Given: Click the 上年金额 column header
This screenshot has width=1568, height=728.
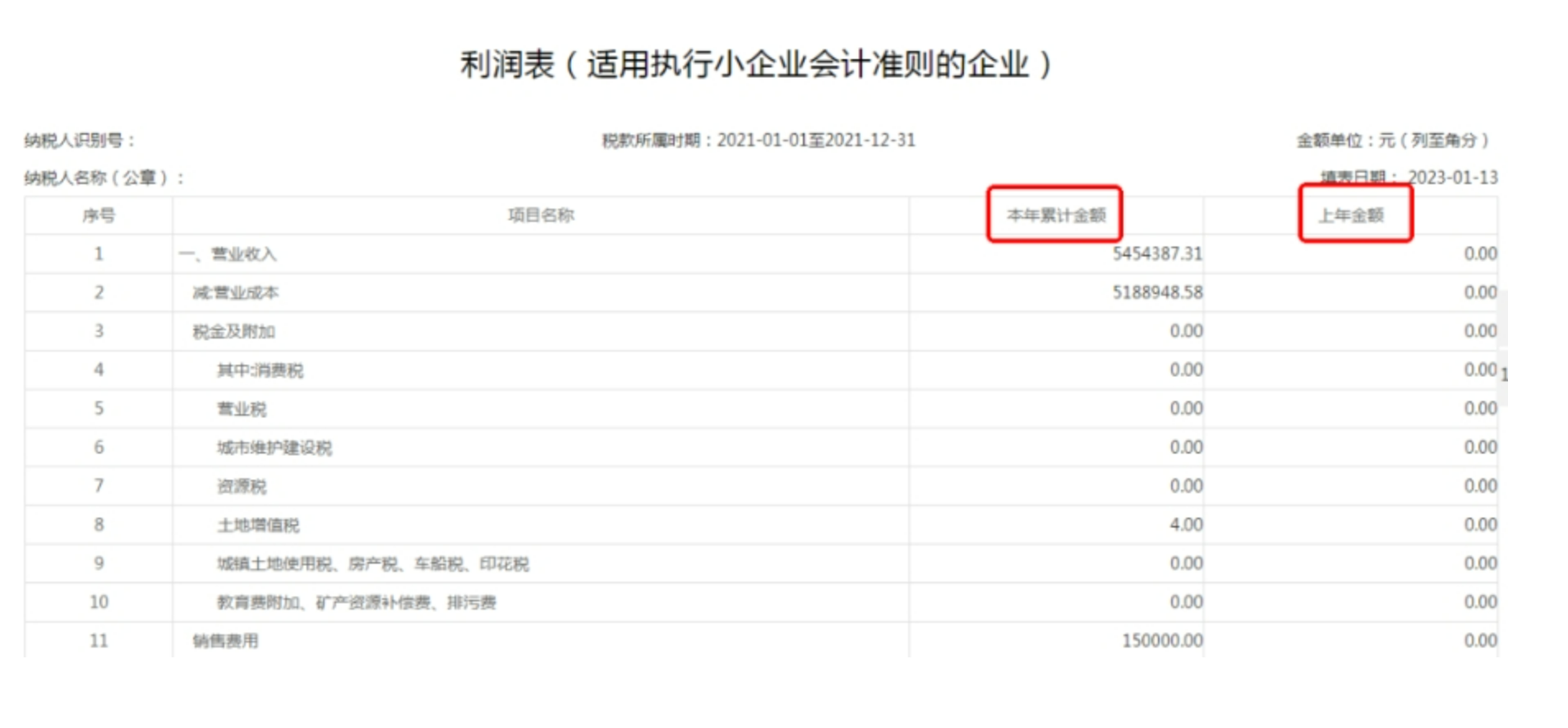Looking at the screenshot, I should tap(1351, 215).
